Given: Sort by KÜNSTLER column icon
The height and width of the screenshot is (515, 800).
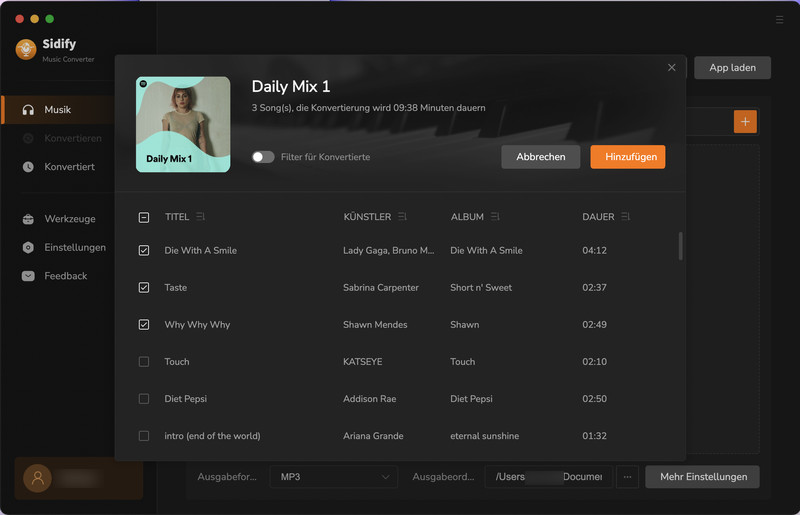Looking at the screenshot, I should 403,217.
